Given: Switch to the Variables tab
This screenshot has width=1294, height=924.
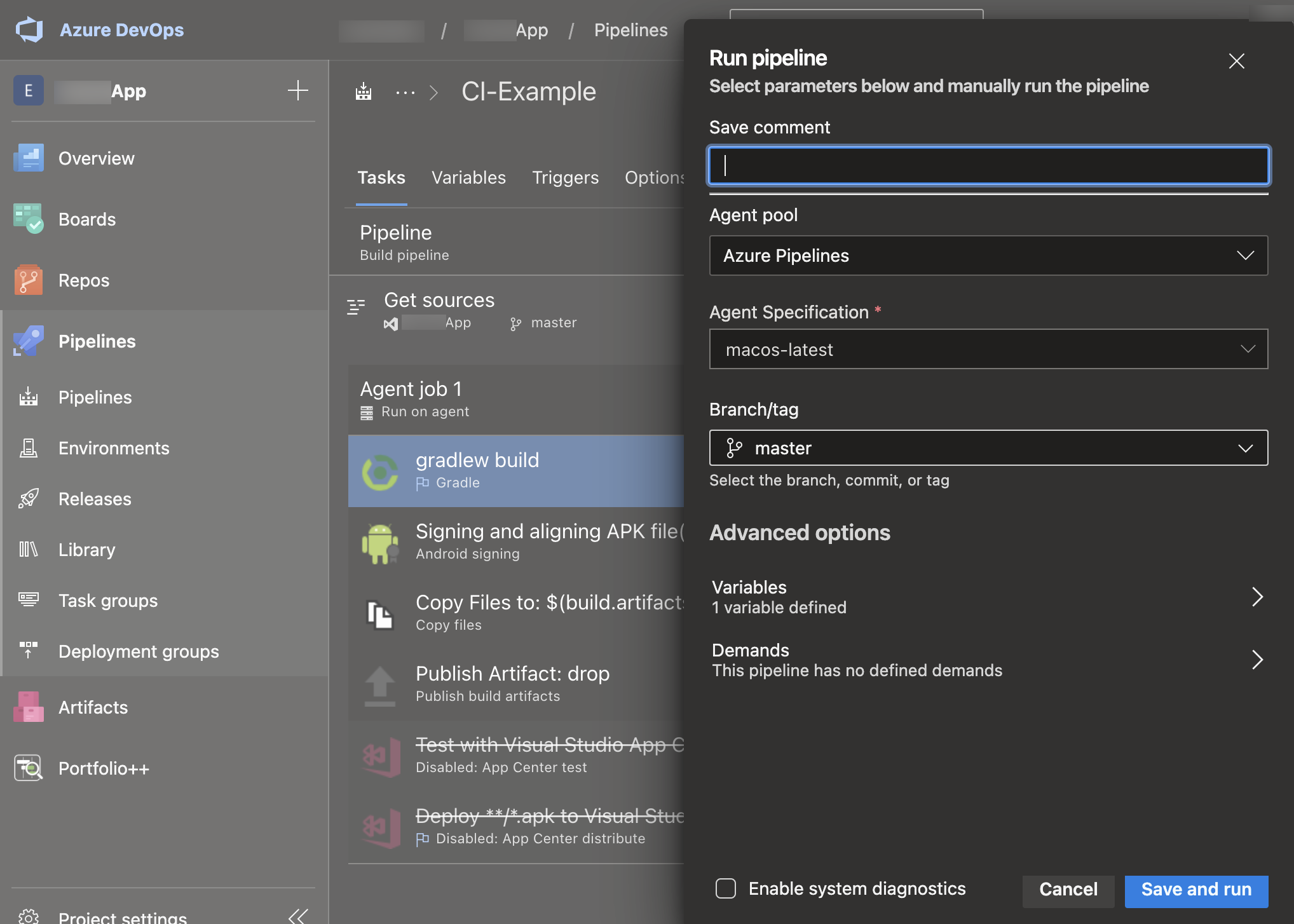Looking at the screenshot, I should tap(468, 177).
